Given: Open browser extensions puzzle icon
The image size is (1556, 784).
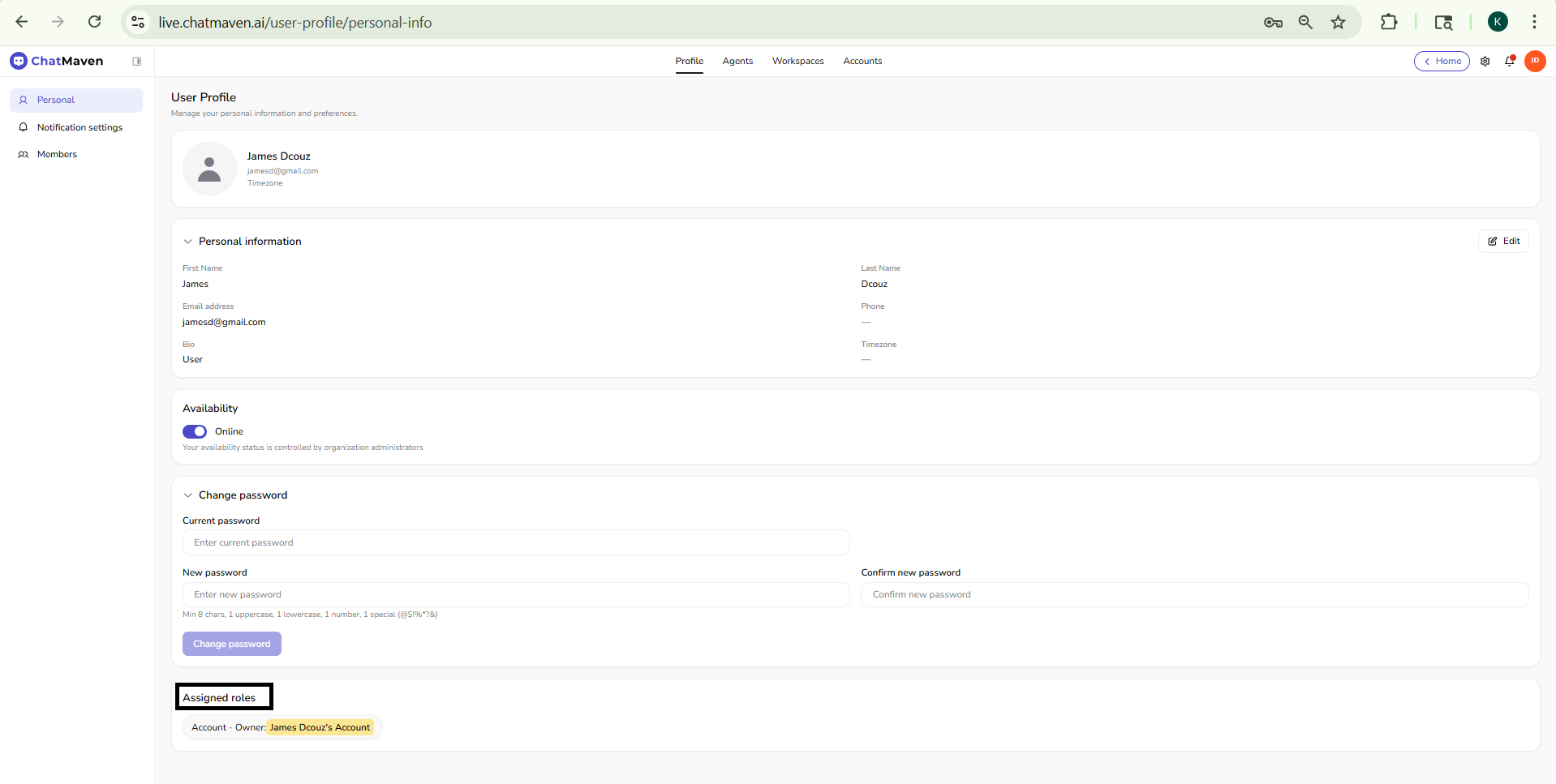Looking at the screenshot, I should (x=1389, y=22).
